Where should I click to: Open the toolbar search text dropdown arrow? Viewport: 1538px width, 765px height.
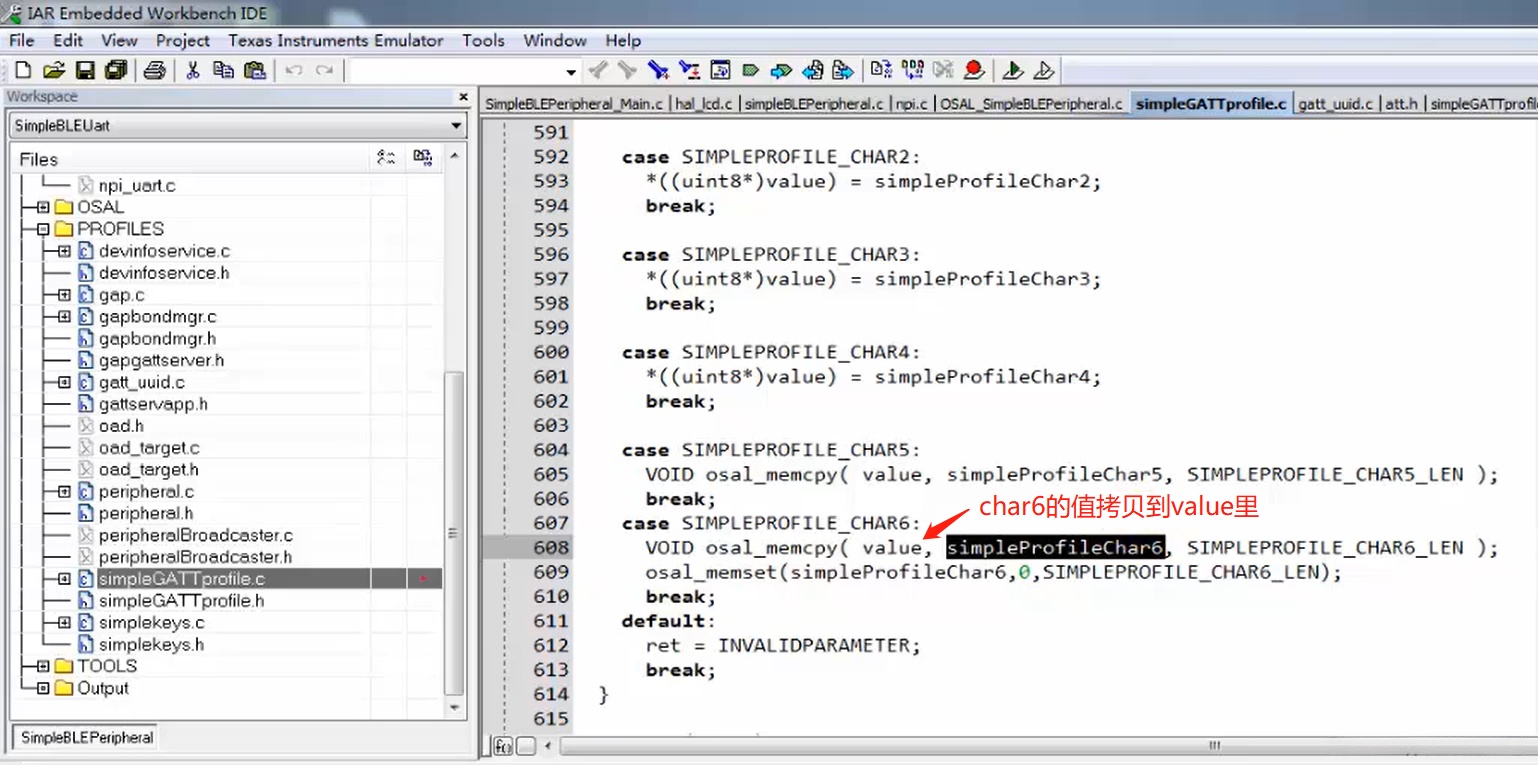(571, 71)
